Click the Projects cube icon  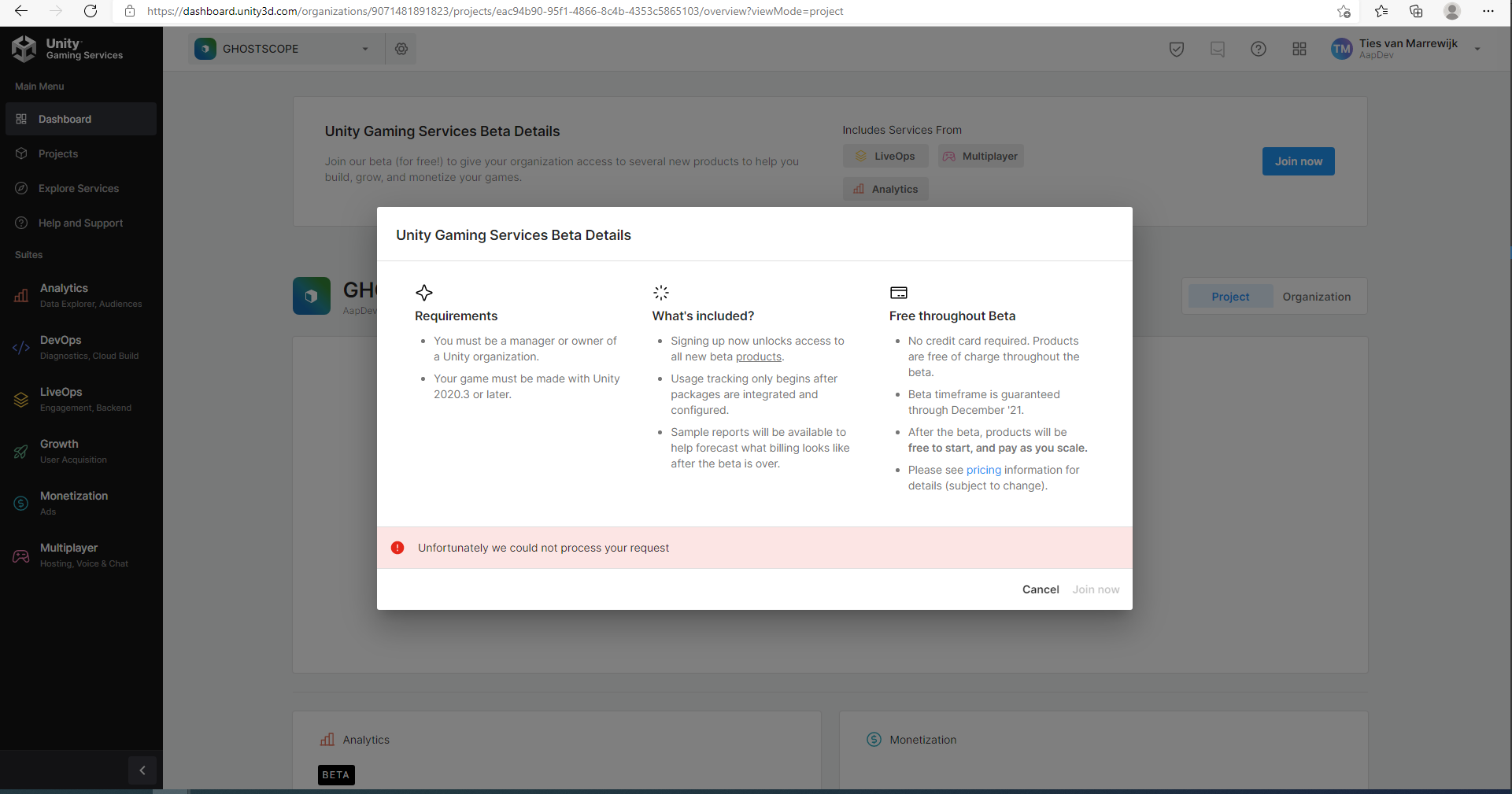(x=21, y=153)
